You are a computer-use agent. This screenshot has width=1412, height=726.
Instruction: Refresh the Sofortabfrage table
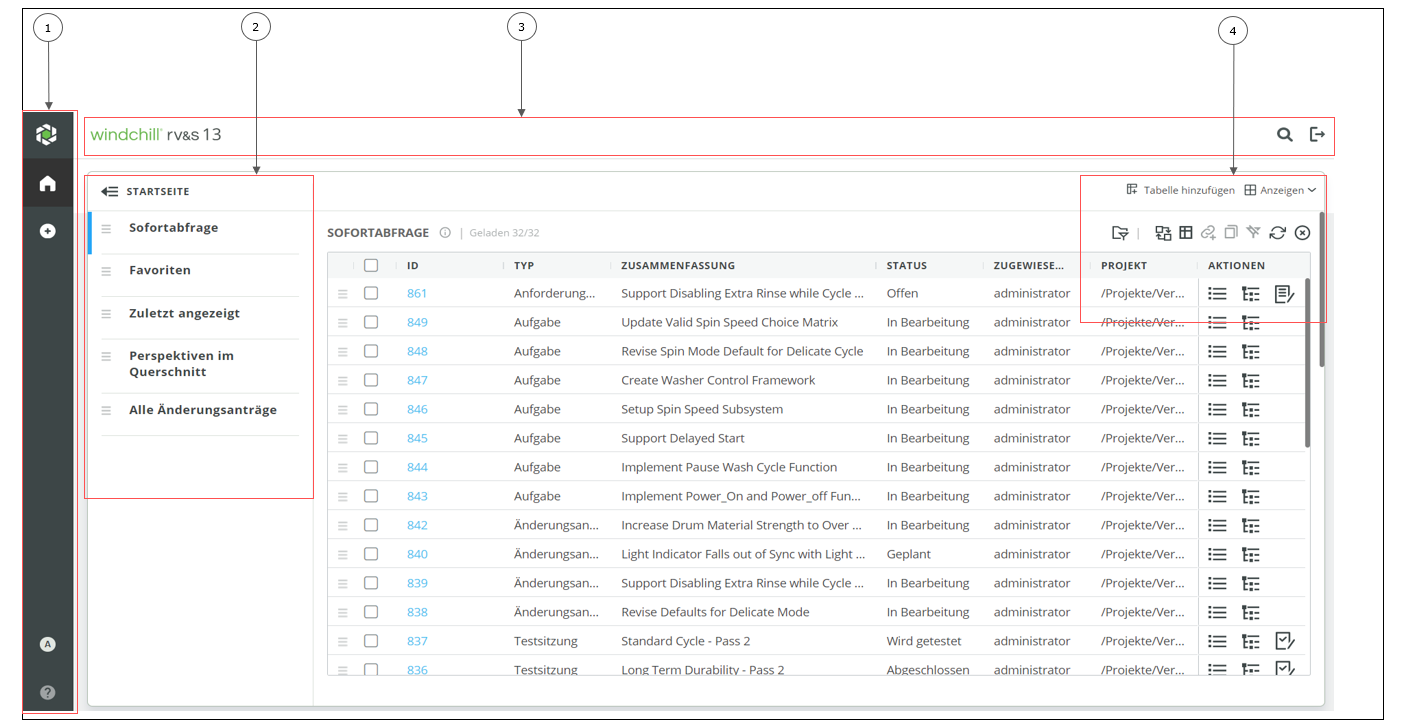(x=1277, y=233)
